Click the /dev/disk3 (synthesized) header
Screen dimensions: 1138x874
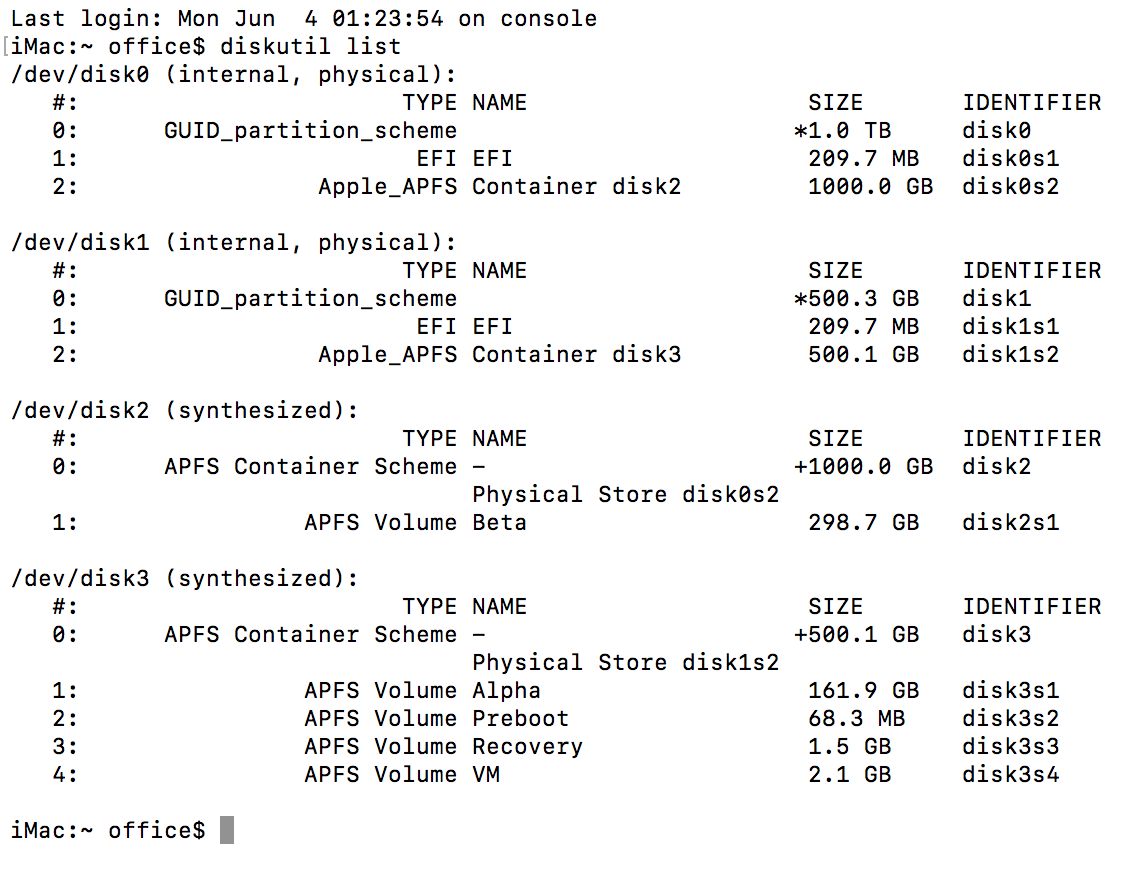point(184,579)
